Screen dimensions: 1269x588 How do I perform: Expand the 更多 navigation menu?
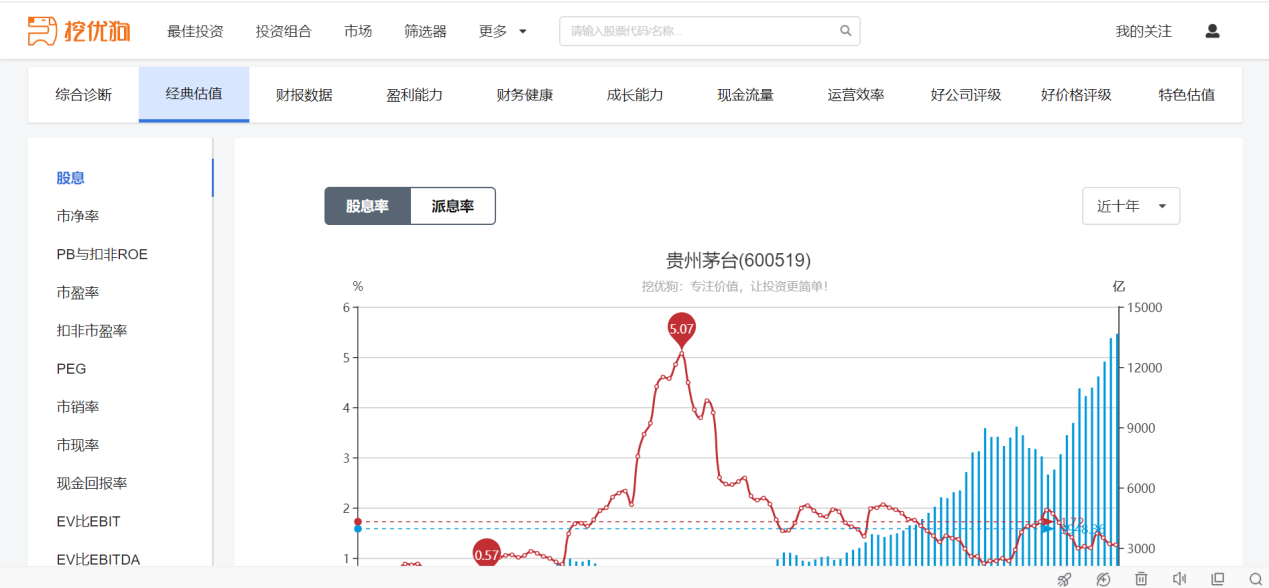(x=503, y=31)
